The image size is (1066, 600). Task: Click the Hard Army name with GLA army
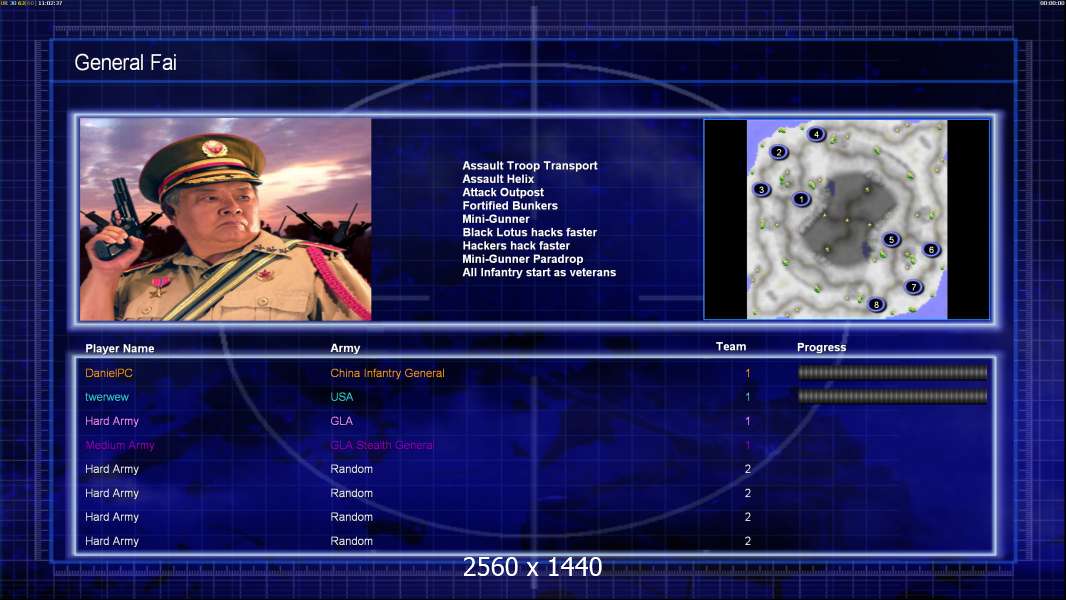[111, 421]
